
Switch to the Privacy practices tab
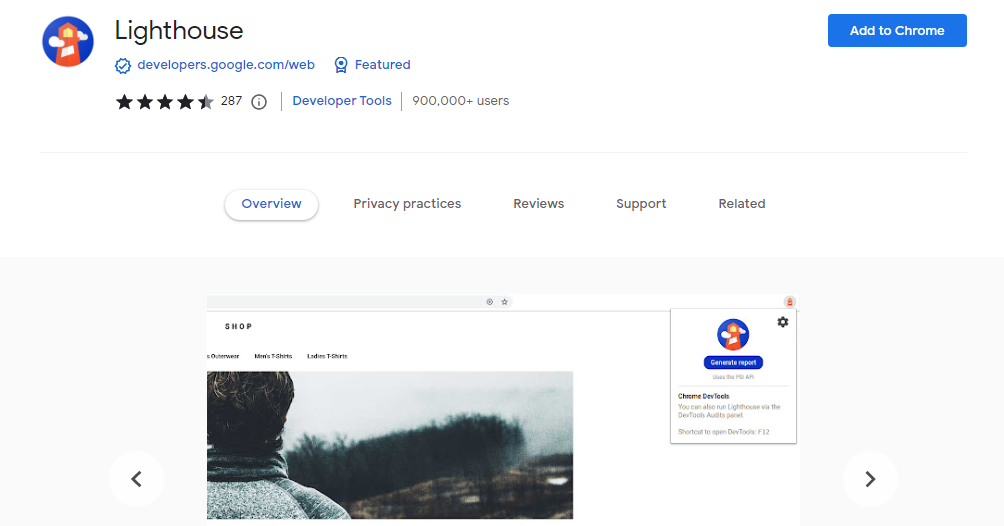[x=407, y=204]
